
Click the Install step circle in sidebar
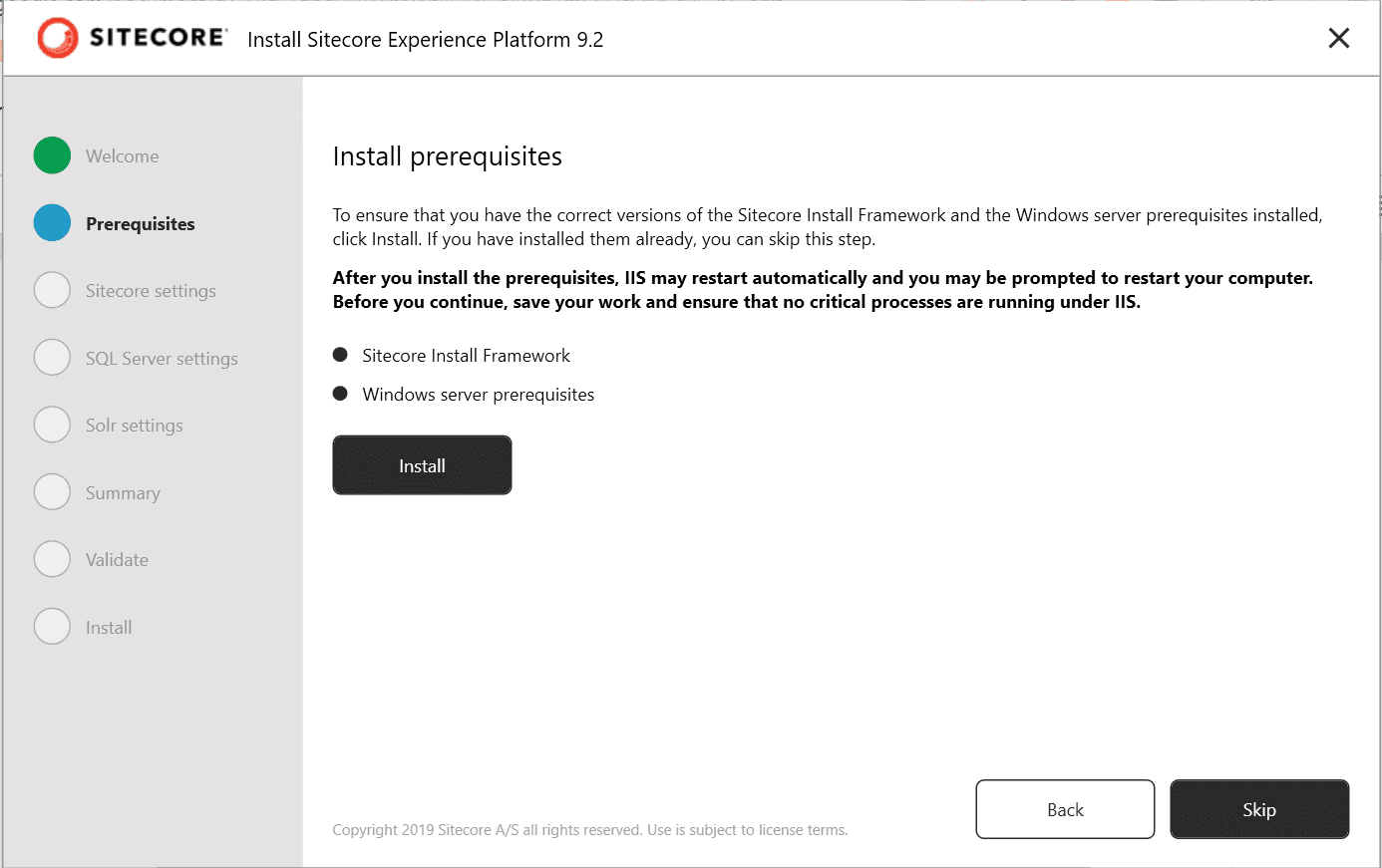coord(52,627)
